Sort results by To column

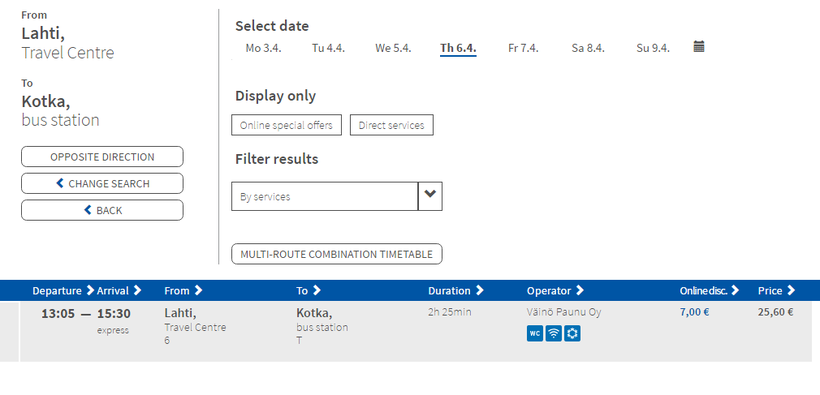pyautogui.click(x=309, y=290)
